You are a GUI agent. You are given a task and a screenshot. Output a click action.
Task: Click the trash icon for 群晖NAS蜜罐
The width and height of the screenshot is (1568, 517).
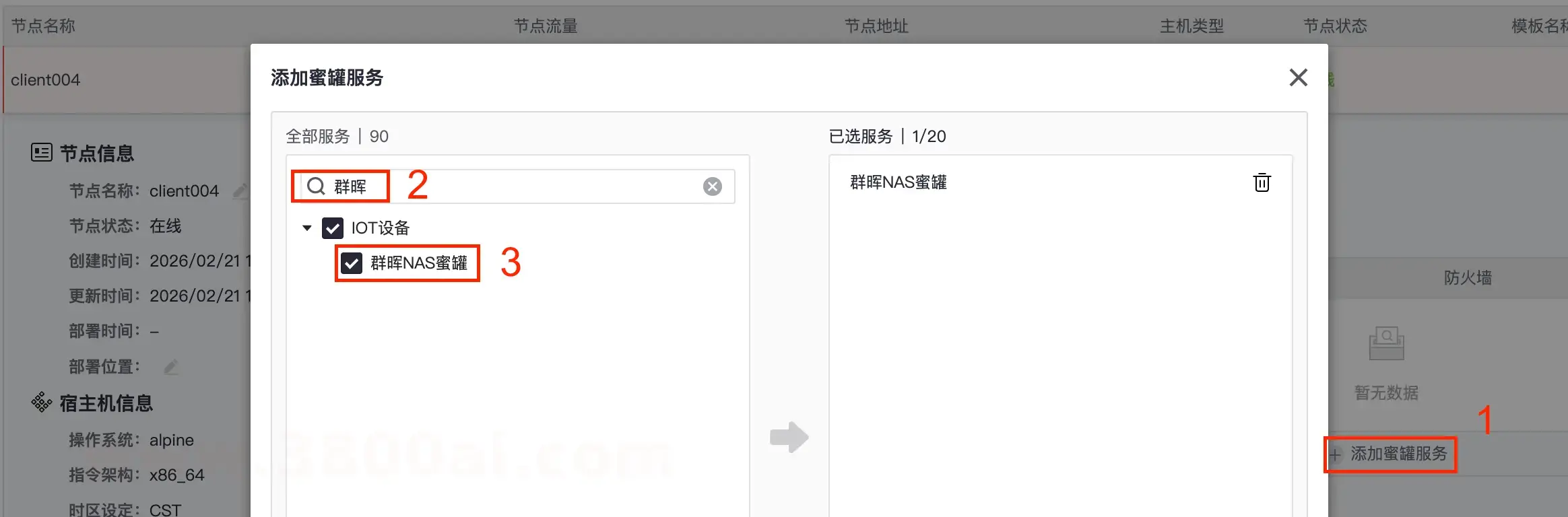click(x=1262, y=182)
